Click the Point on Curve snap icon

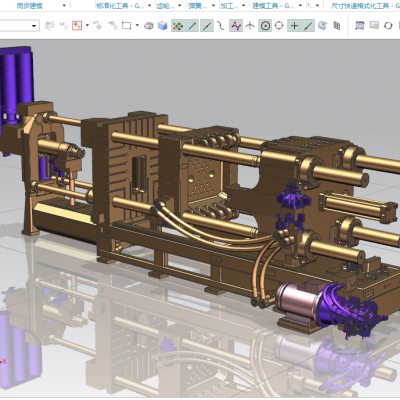pyautogui.click(x=308, y=26)
